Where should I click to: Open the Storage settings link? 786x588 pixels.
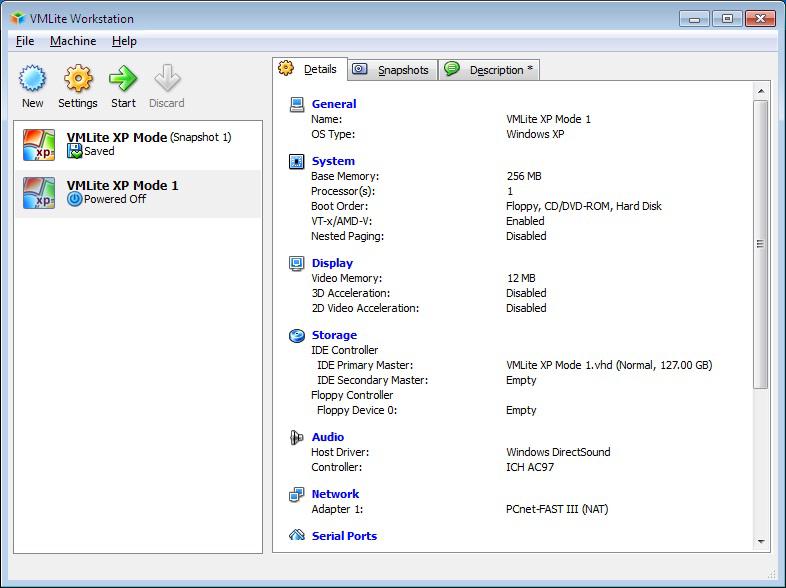334,335
